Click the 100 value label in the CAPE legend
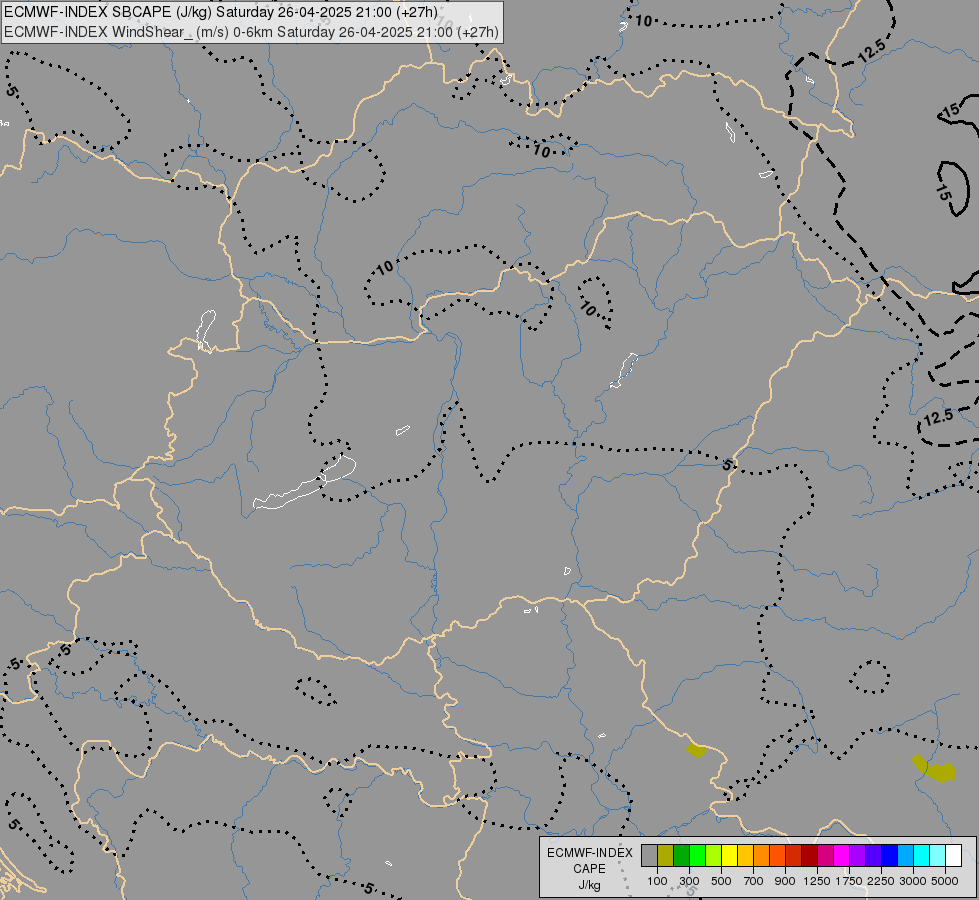This screenshot has width=979, height=900. click(x=657, y=881)
